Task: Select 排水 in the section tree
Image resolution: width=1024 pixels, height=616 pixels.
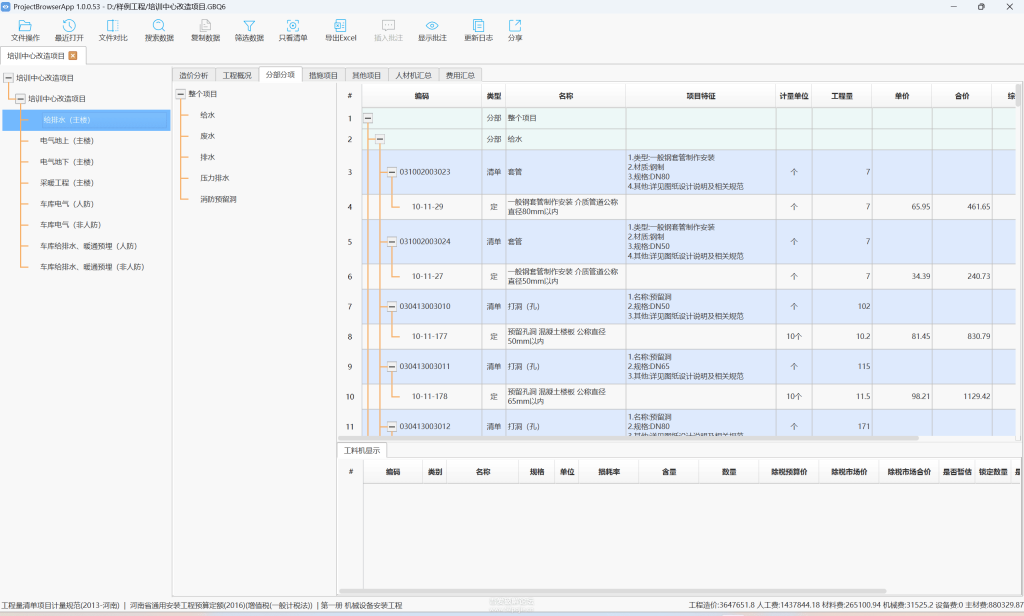Action: (x=208, y=157)
